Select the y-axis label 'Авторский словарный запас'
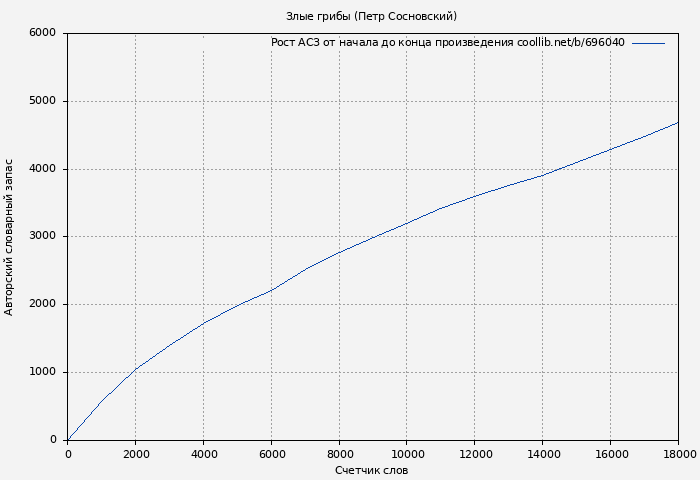 pyautogui.click(x=10, y=237)
